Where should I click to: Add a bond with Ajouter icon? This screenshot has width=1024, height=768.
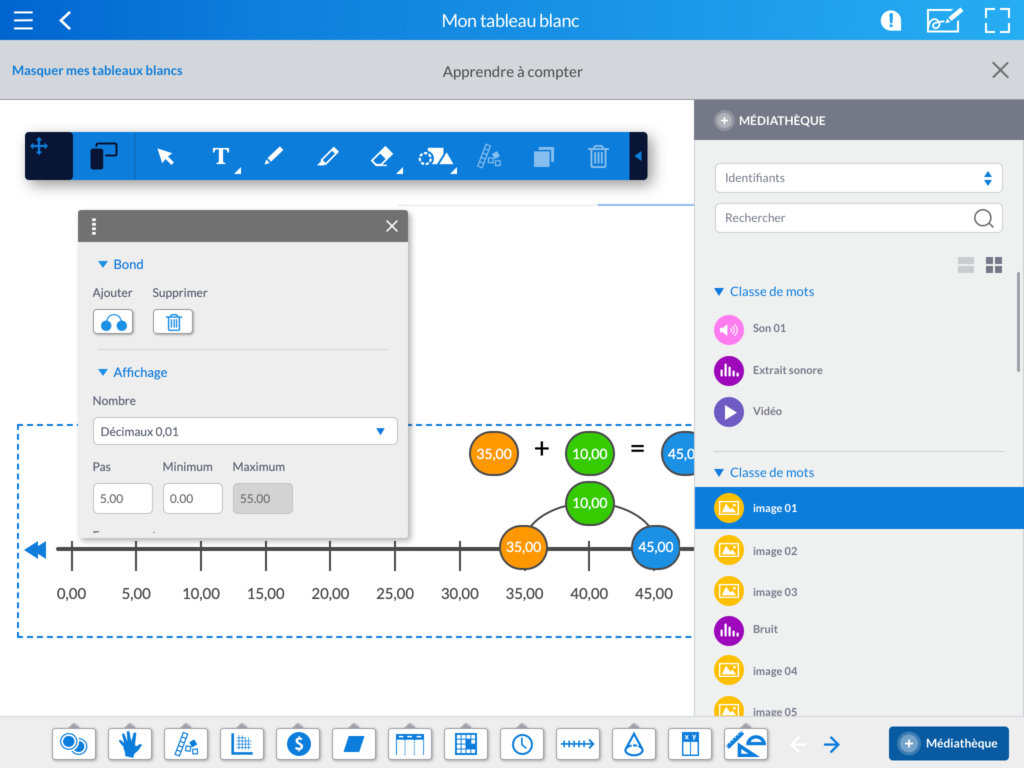[x=113, y=322]
